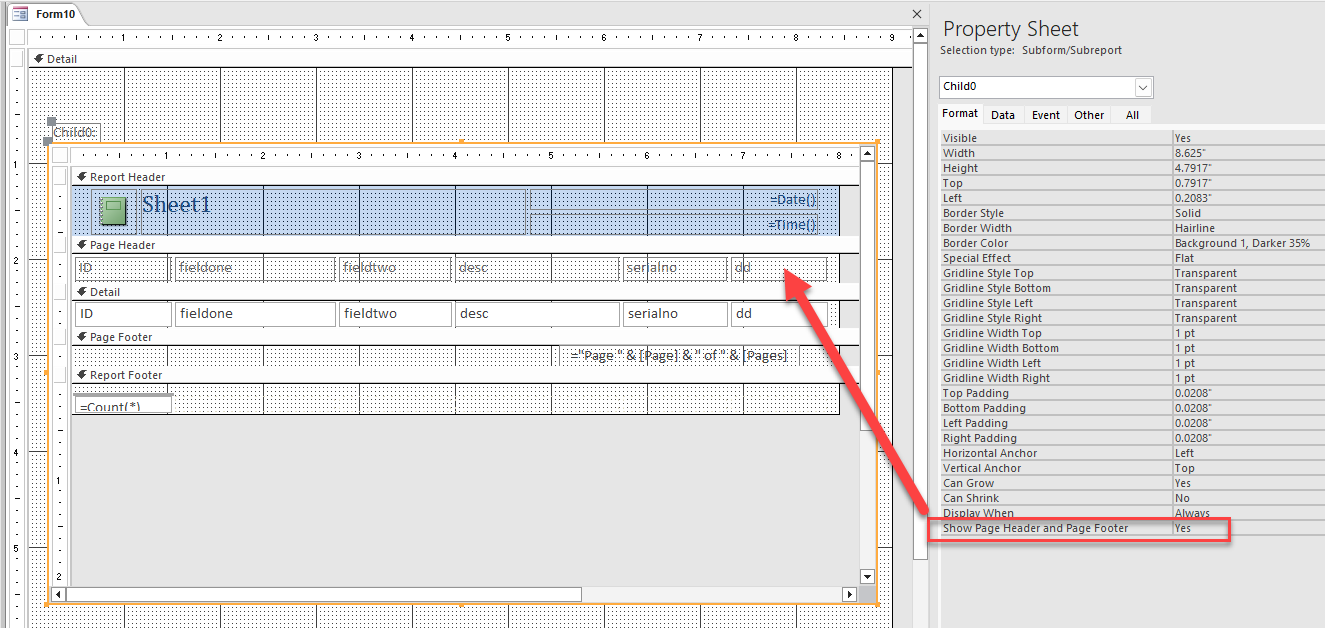Edit the Top Padding property value
Screen dimensions: 1325x628
click(1248, 393)
